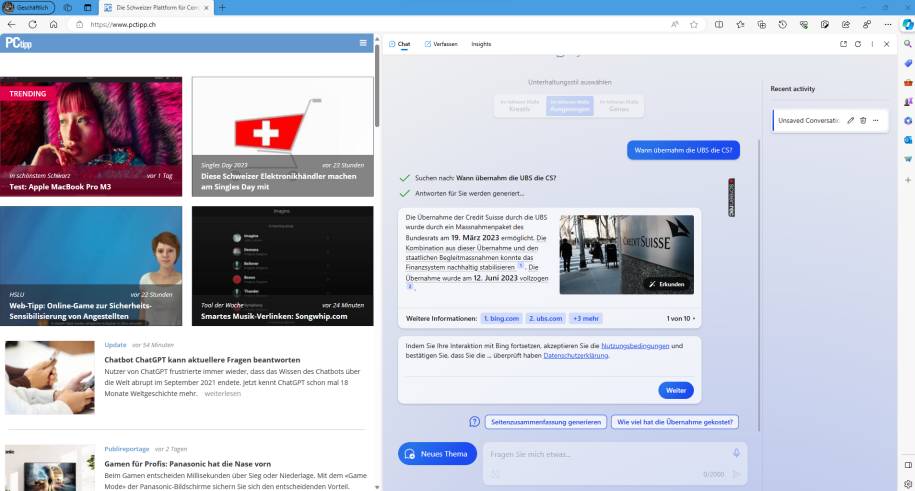Refresh the Copilot chat pane
This screenshot has height=491, width=915.
tap(858, 44)
